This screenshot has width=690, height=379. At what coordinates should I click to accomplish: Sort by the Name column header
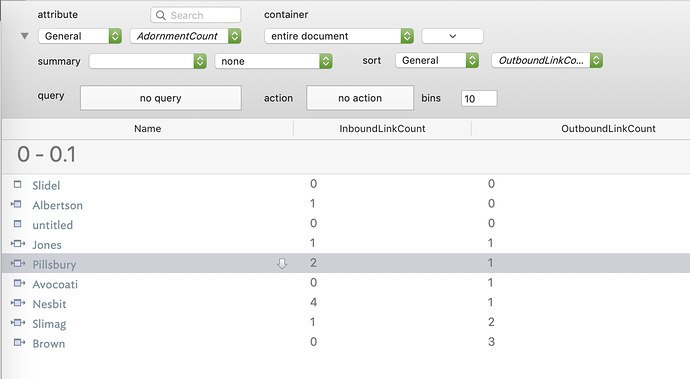147,129
